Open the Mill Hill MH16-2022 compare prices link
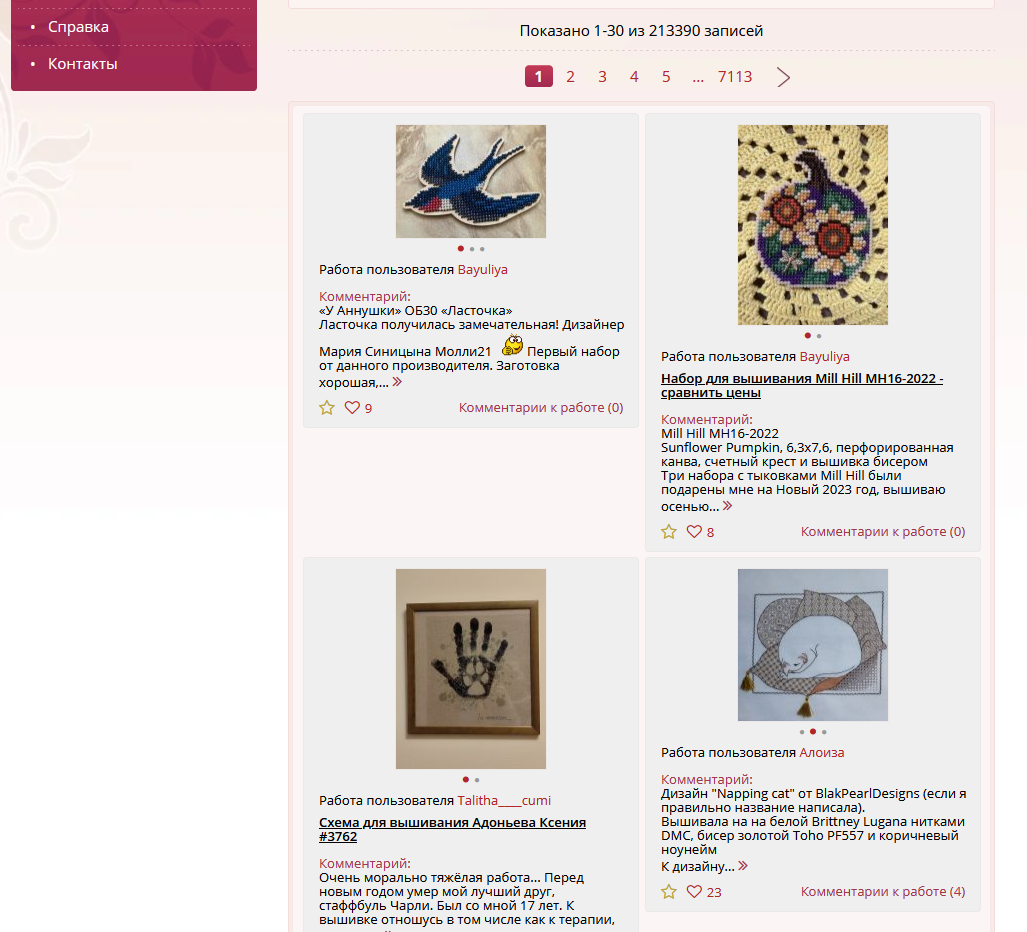1027x932 pixels. click(802, 386)
